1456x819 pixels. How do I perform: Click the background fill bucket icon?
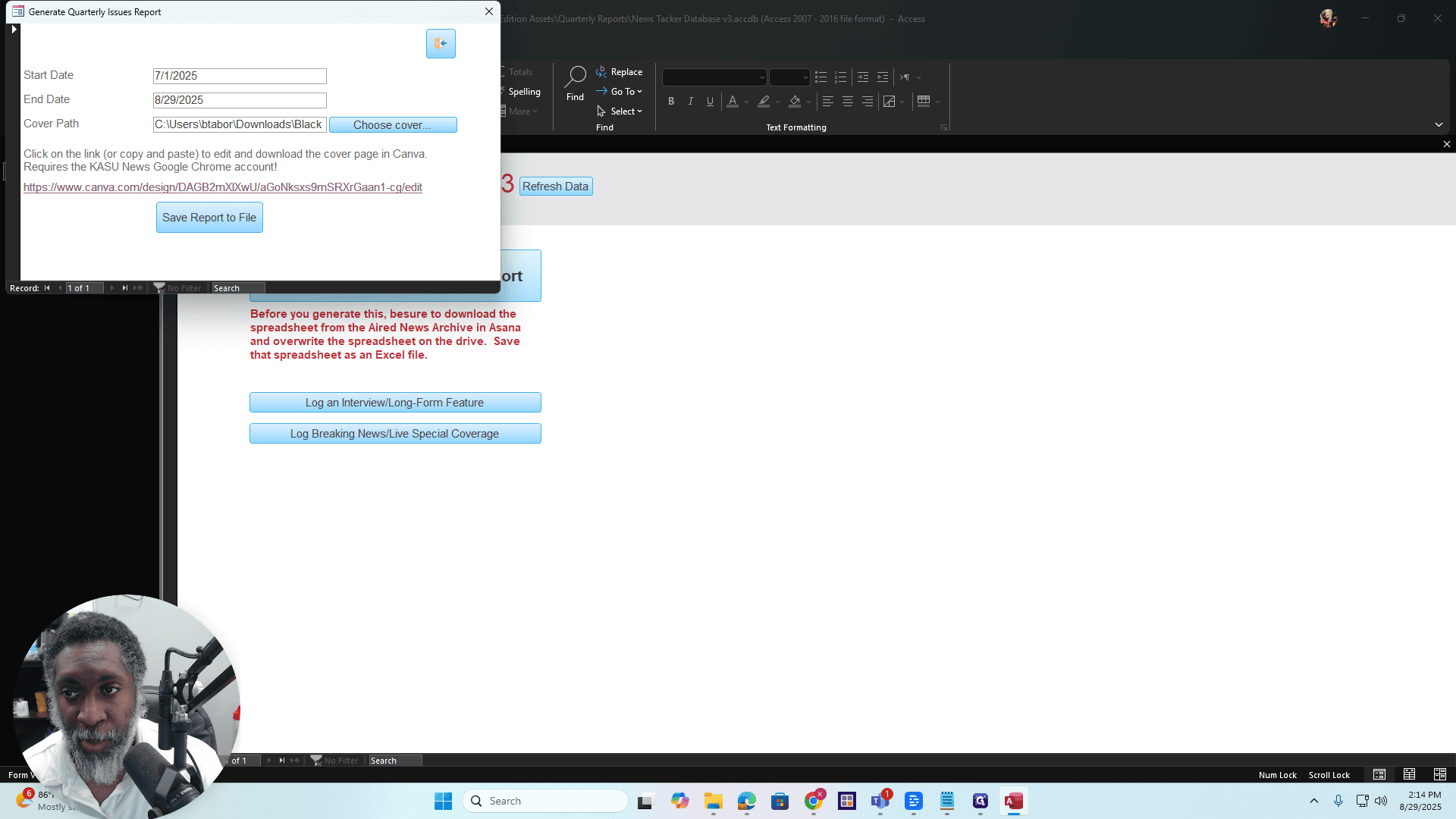tap(795, 101)
